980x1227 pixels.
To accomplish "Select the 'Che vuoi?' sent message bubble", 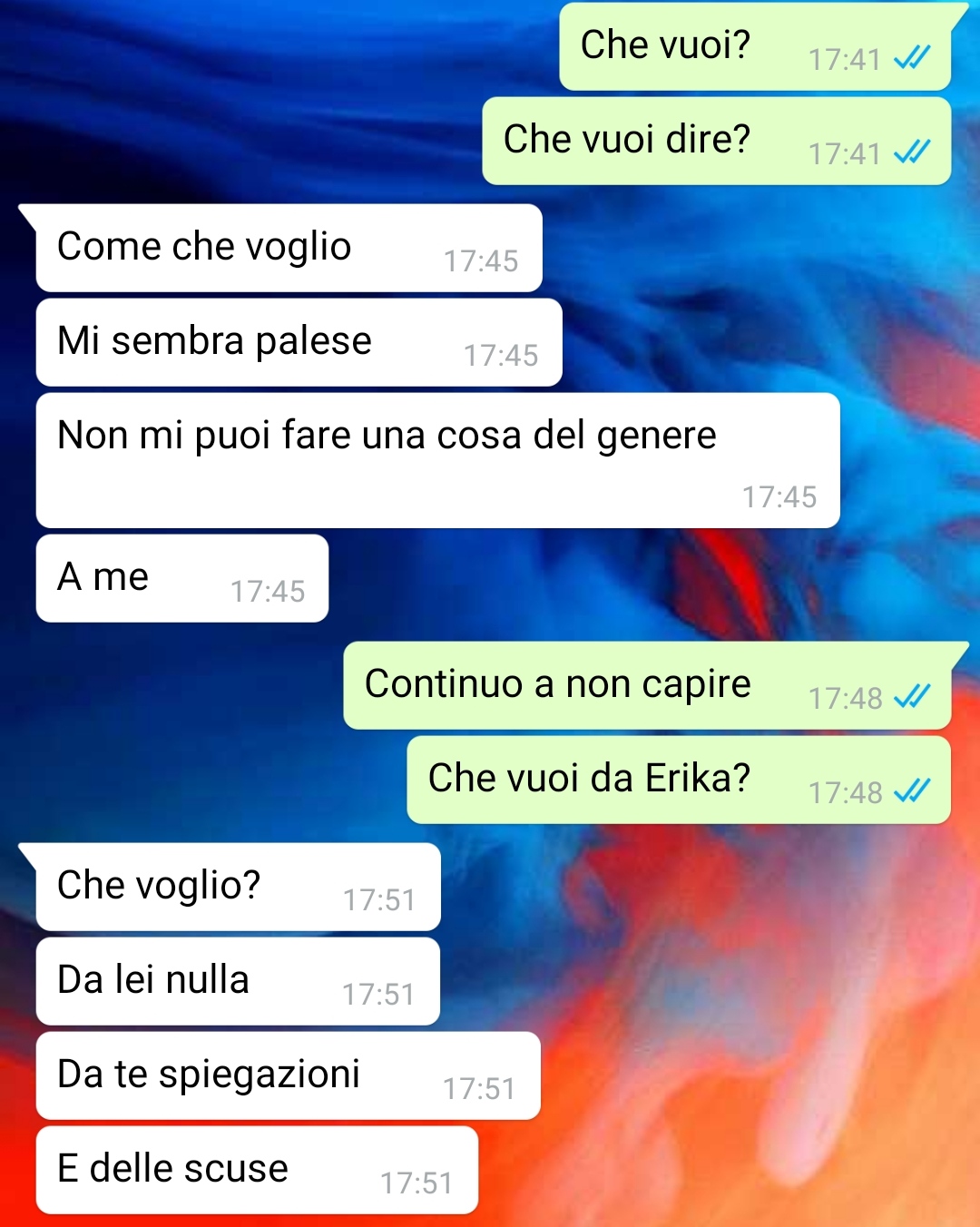I will coord(755,46).
